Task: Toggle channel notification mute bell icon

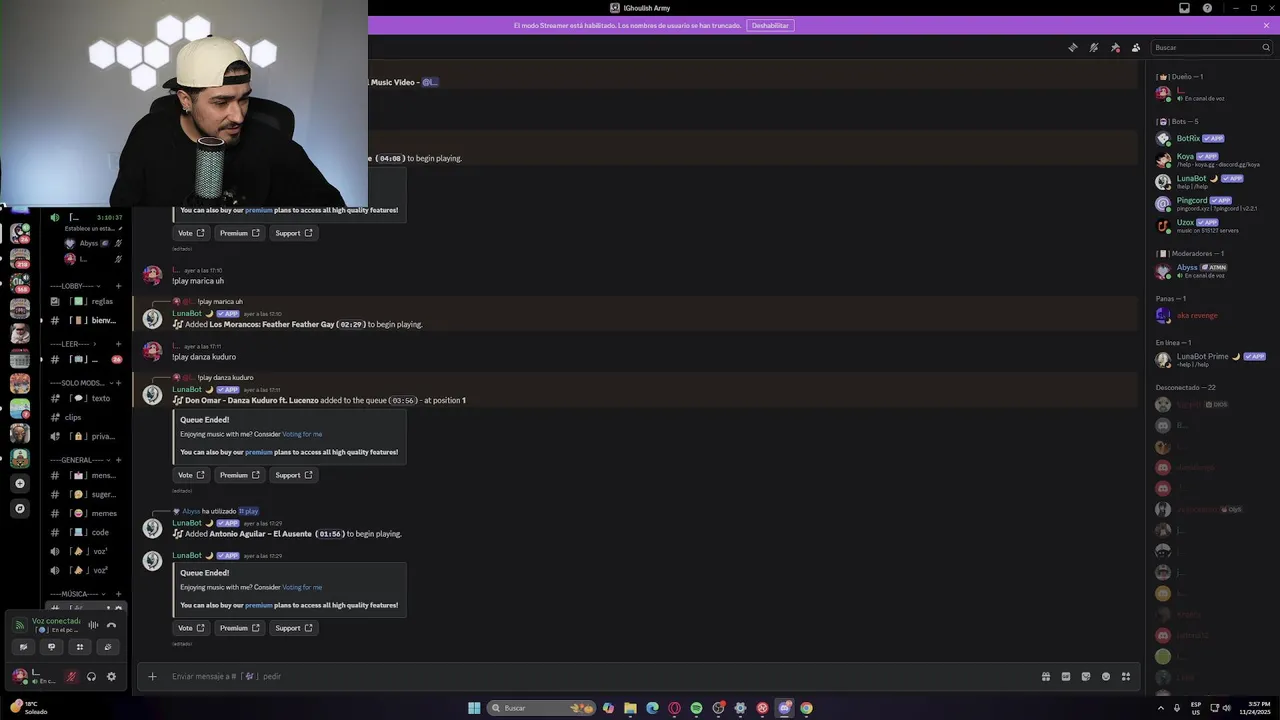Action: coord(1094,47)
